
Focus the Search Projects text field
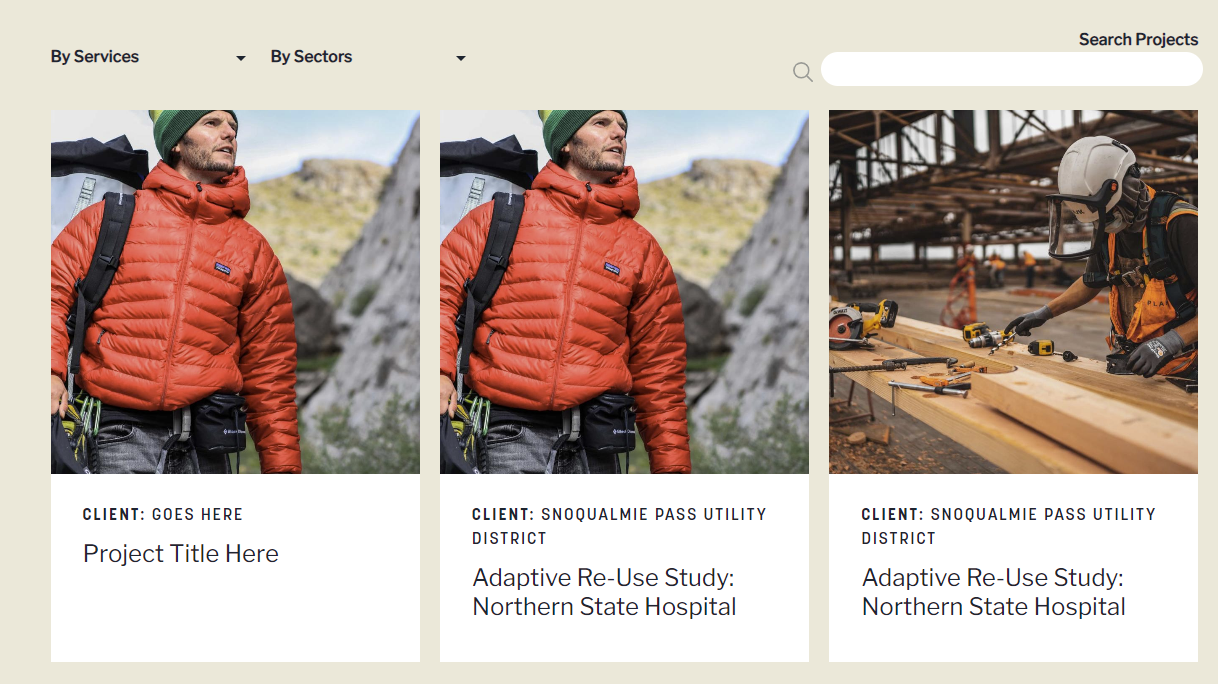(1011, 69)
